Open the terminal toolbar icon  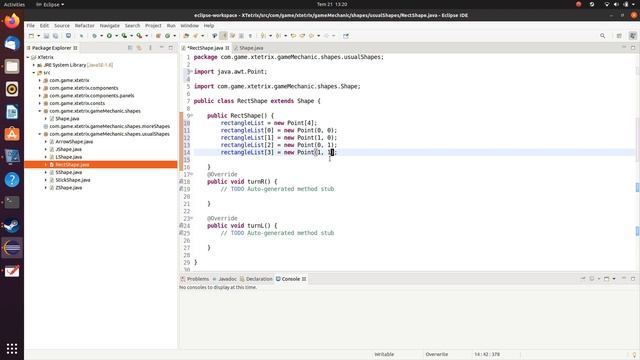[x=68, y=36]
